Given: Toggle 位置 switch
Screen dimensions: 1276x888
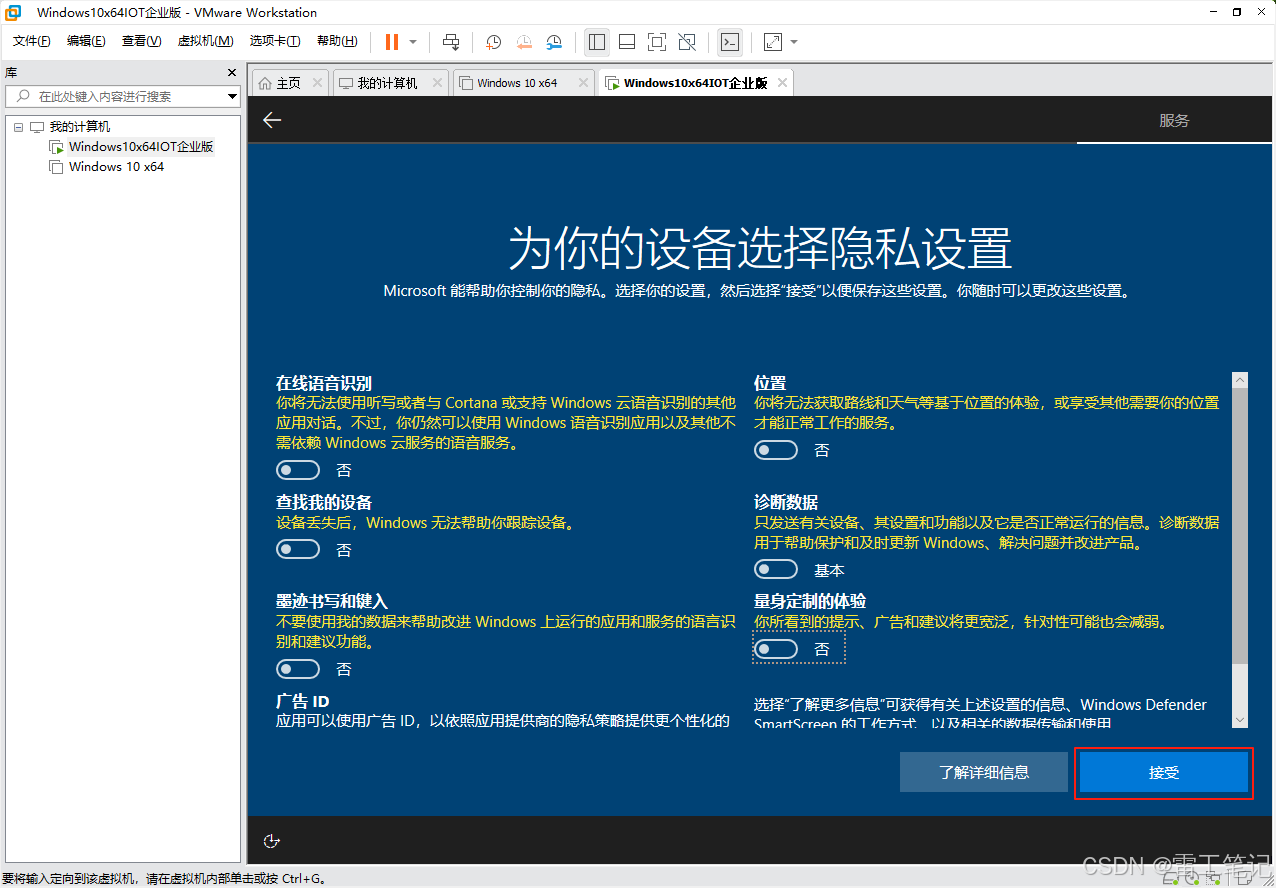Looking at the screenshot, I should (776, 450).
